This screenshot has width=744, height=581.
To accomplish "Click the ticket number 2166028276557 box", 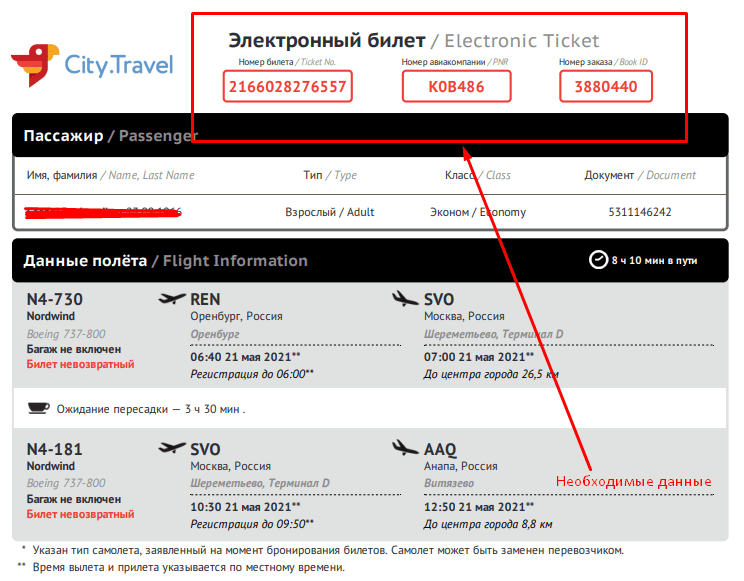I will 288,87.
